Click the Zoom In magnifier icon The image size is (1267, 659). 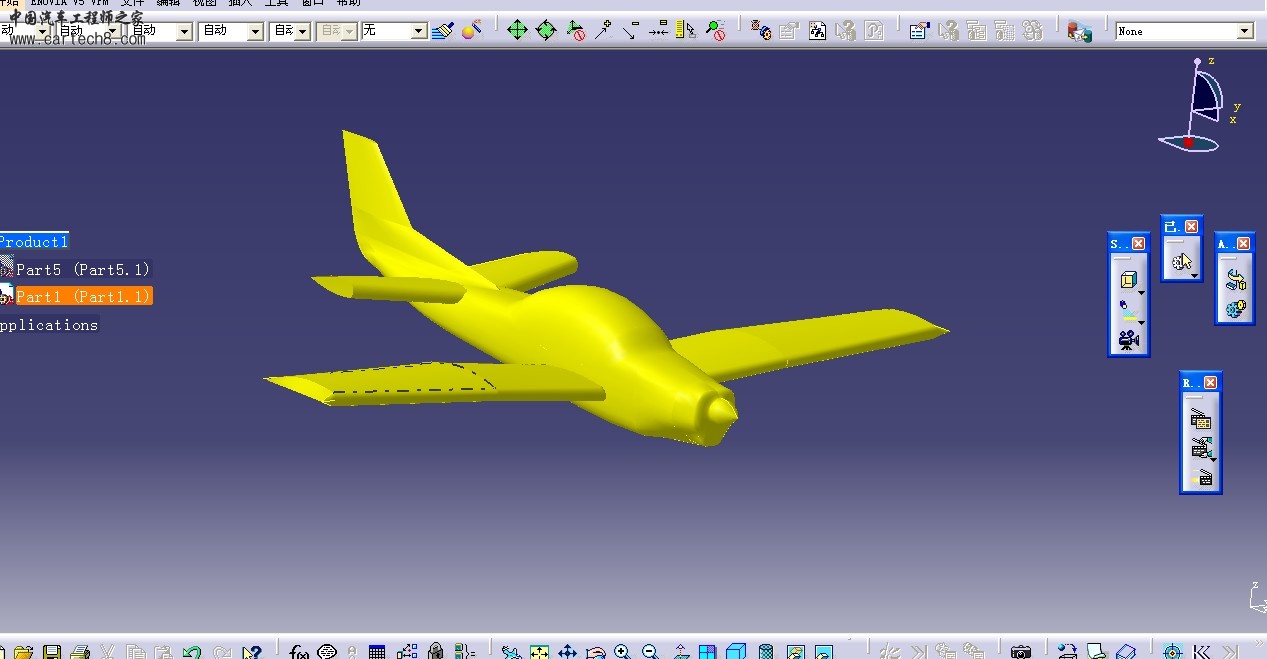622,652
